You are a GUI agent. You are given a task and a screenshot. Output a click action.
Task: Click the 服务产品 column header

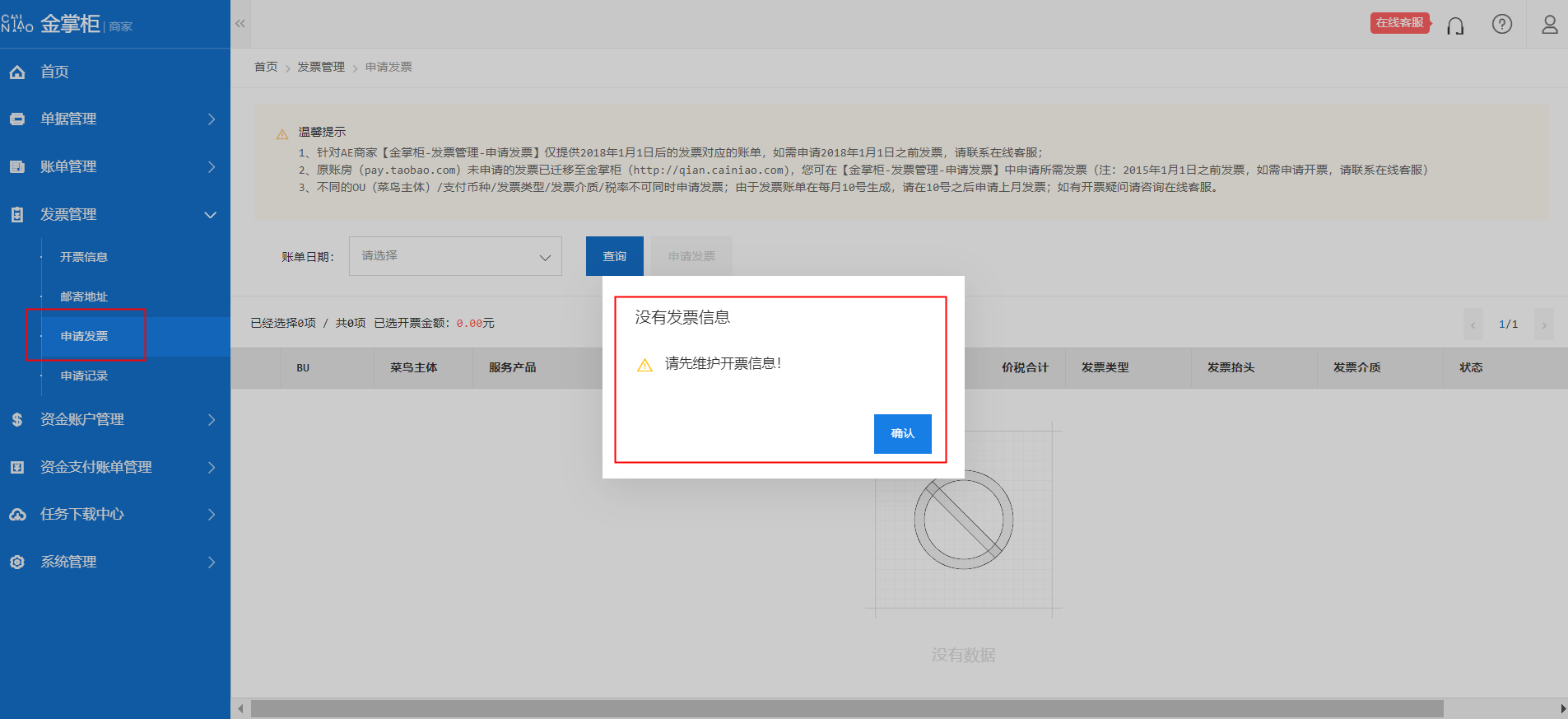[x=513, y=367]
